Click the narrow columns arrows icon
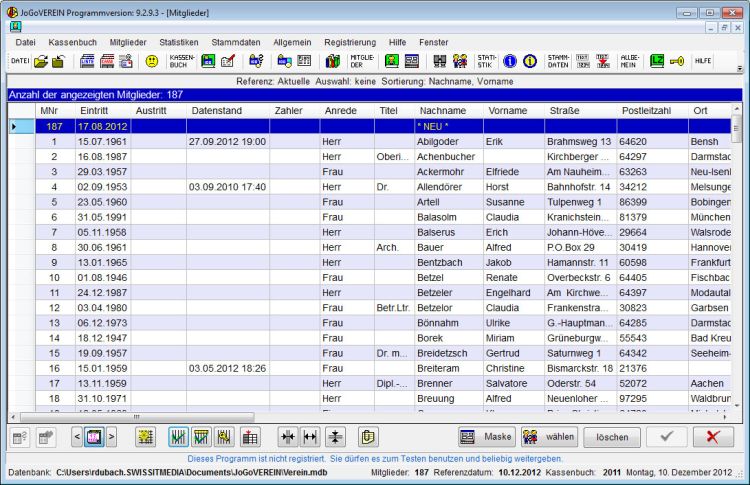This screenshot has height=485, width=750. pyautogui.click(x=288, y=437)
